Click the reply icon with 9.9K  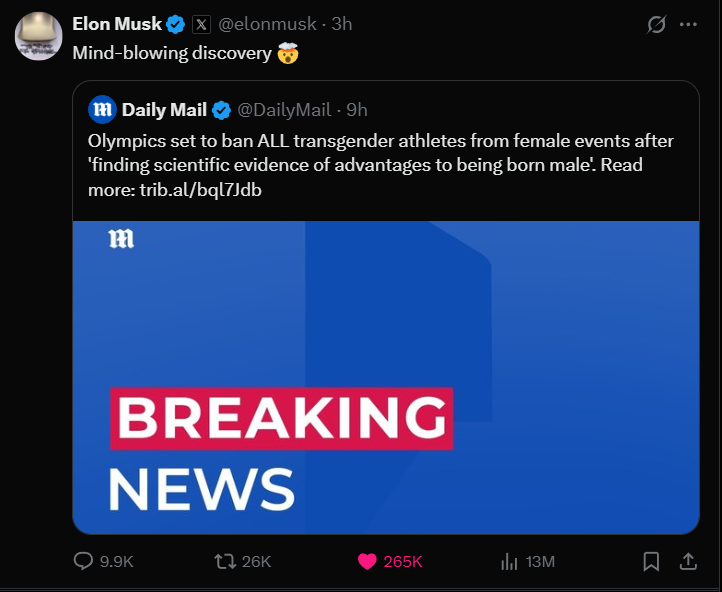pyautogui.click(x=84, y=562)
